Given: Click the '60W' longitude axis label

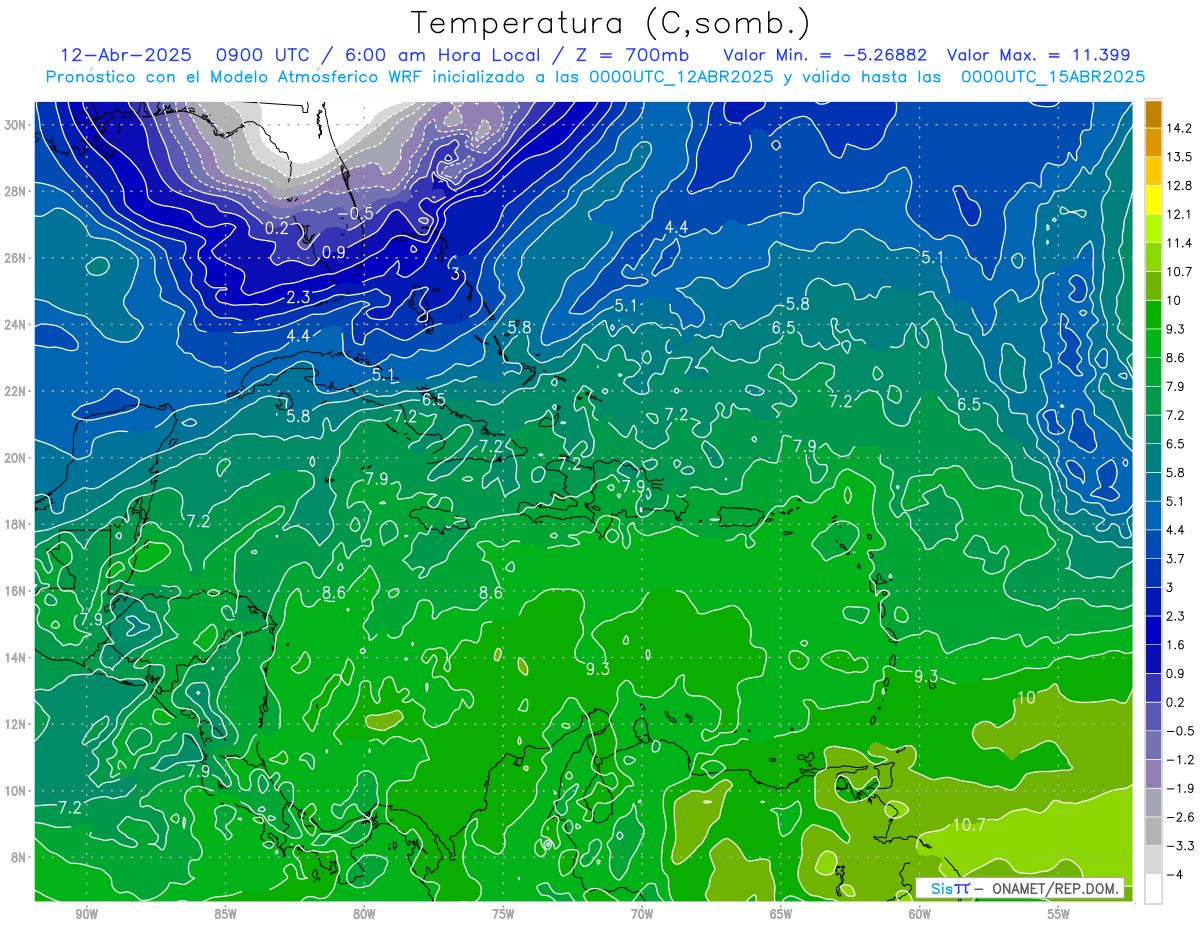Looking at the screenshot, I should 920,914.
